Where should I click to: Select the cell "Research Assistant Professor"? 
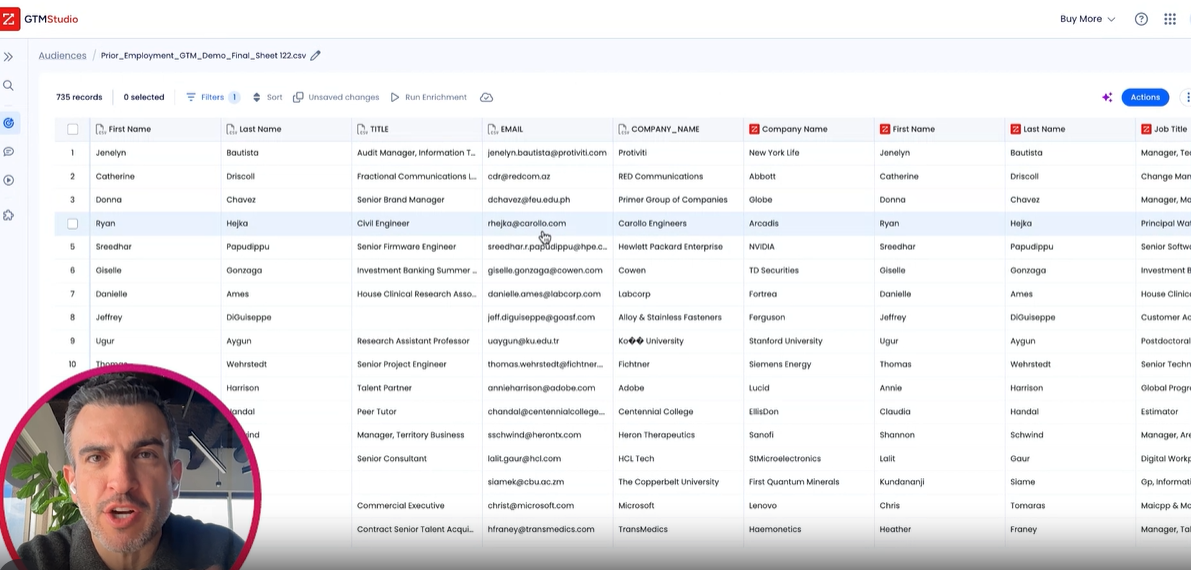[x=416, y=341]
